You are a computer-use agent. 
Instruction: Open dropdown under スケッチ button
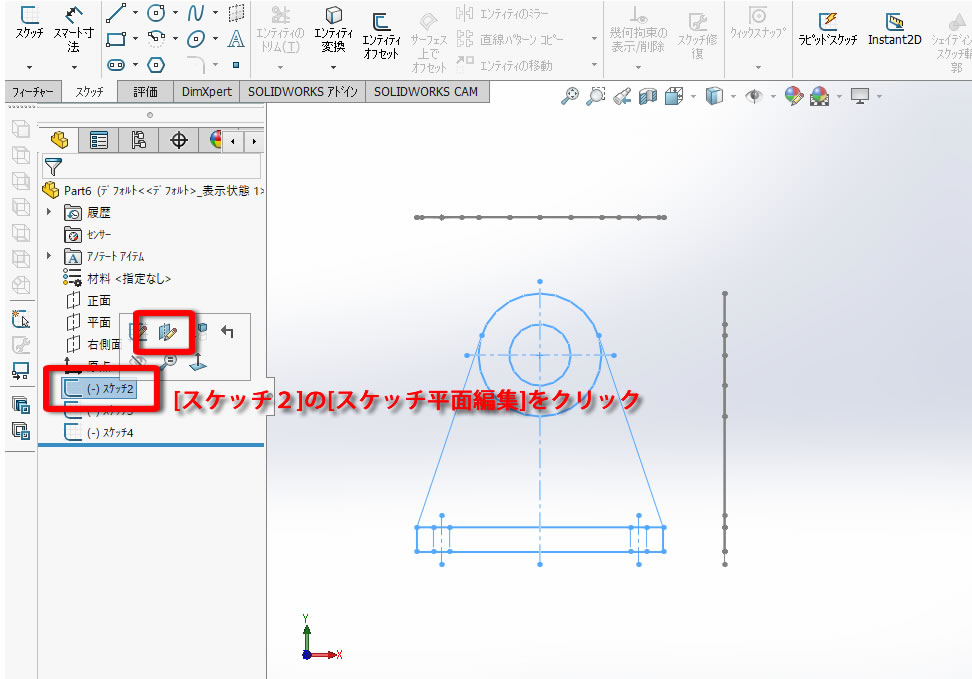[x=29, y=66]
